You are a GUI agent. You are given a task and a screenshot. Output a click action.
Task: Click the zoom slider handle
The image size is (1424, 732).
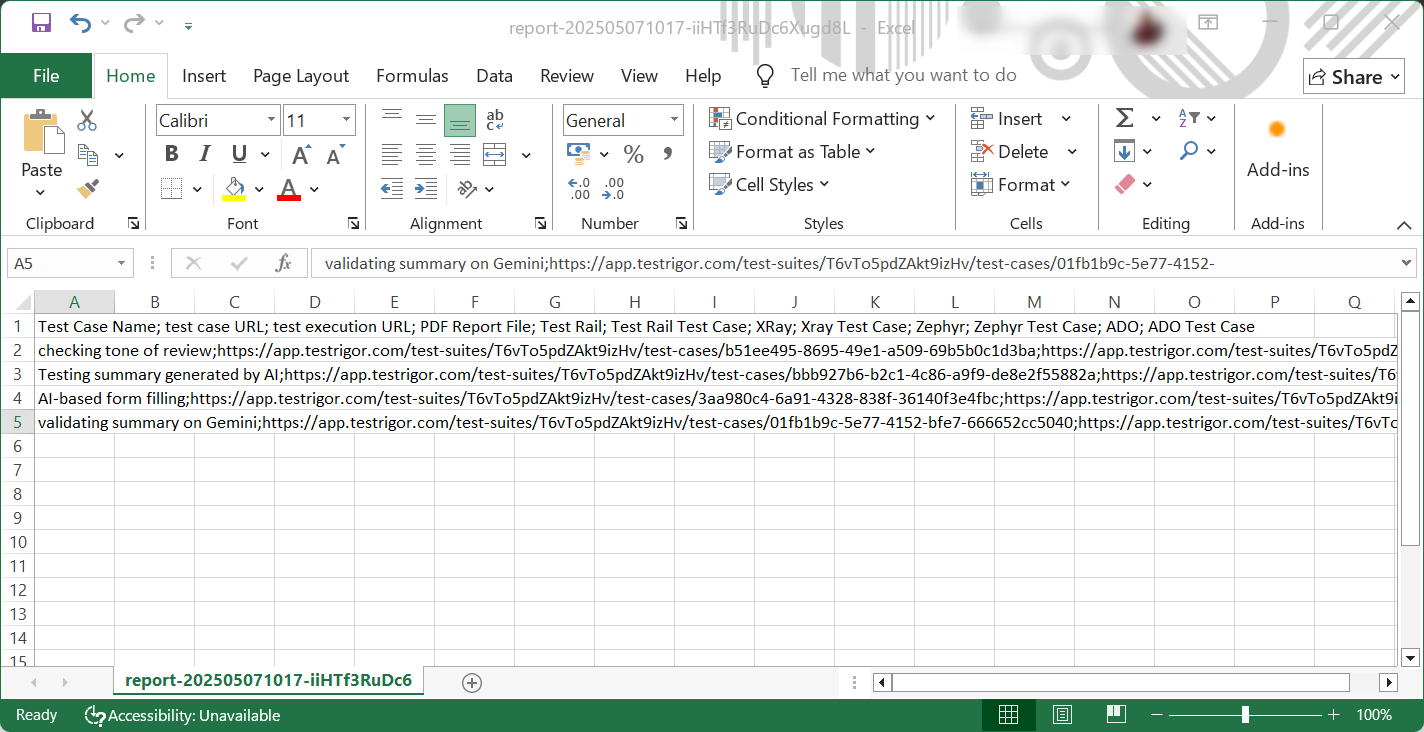coord(1245,714)
